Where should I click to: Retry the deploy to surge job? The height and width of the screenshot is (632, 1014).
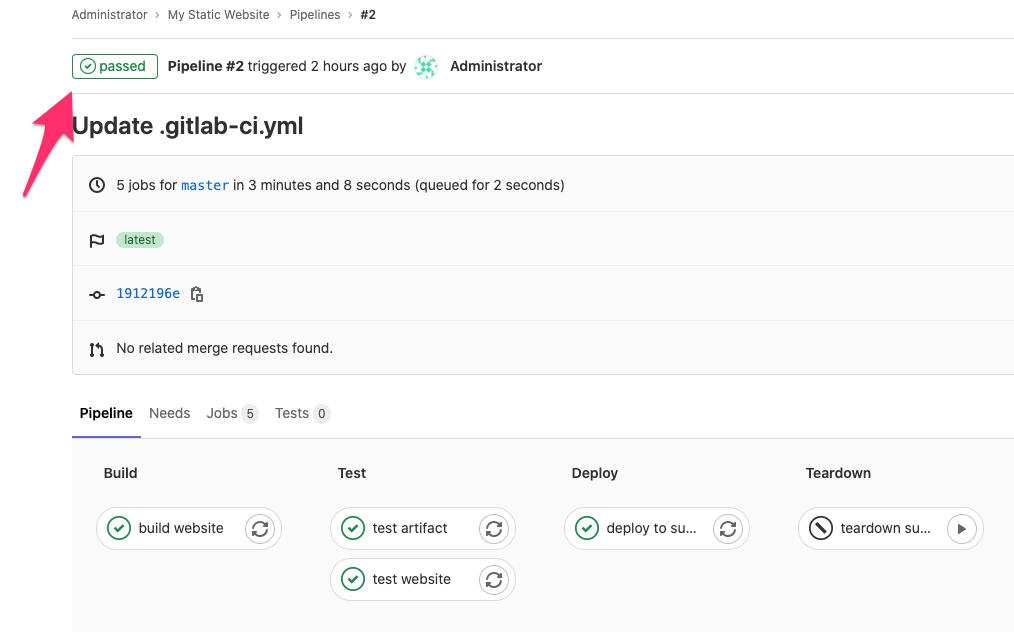728,528
